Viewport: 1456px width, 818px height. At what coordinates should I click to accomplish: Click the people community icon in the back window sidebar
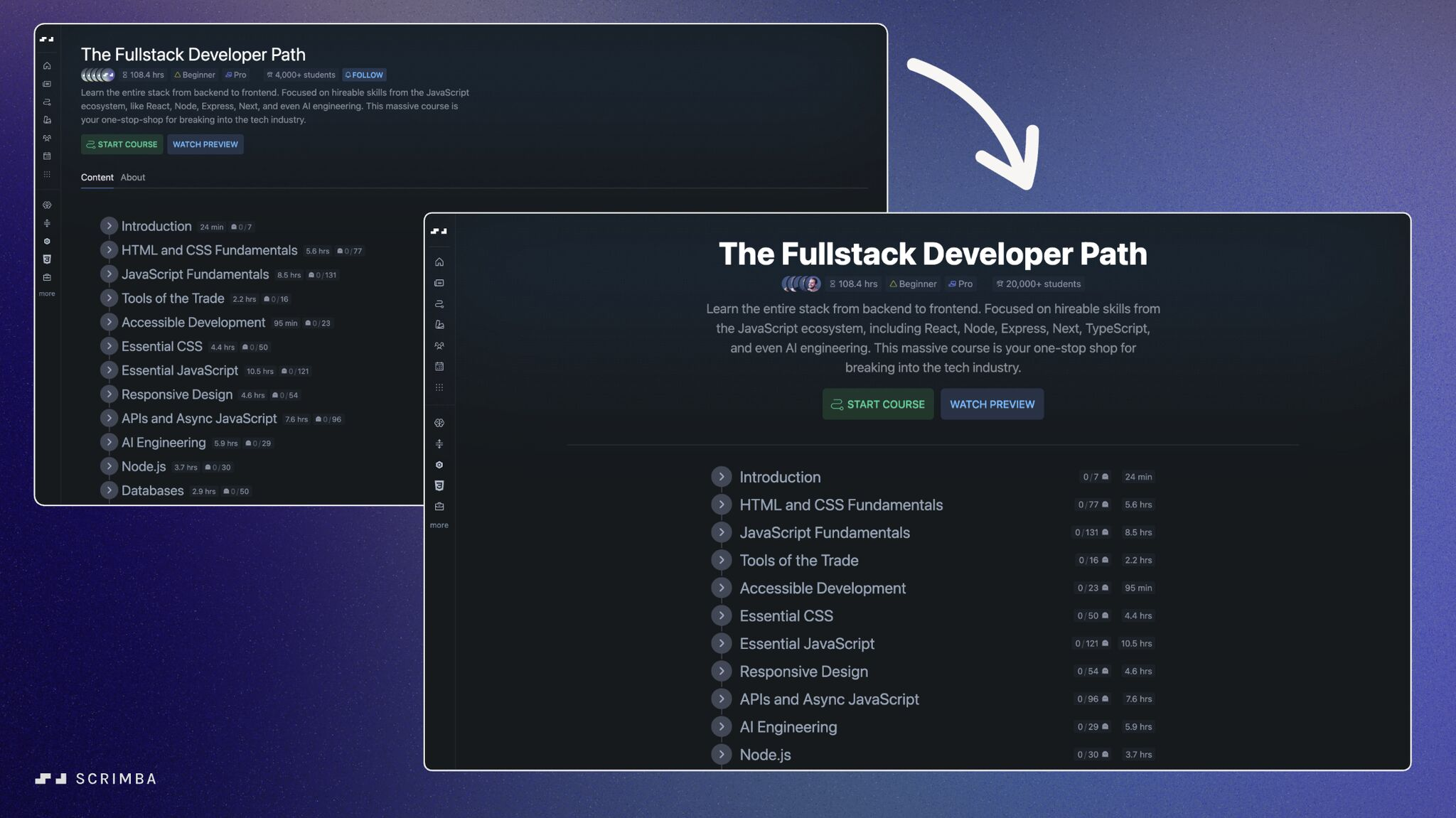pos(47,139)
